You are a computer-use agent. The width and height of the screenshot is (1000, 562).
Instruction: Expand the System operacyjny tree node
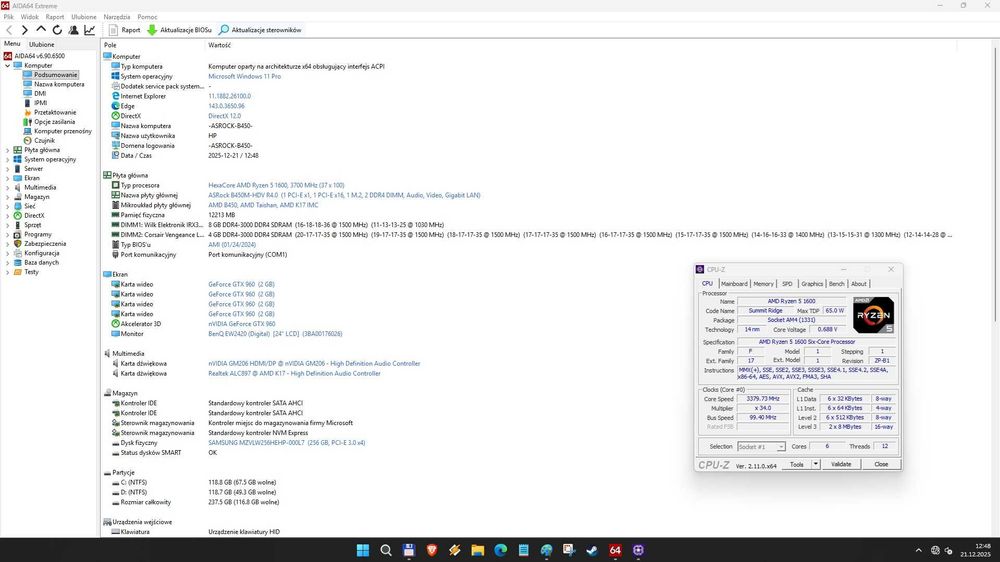8,159
